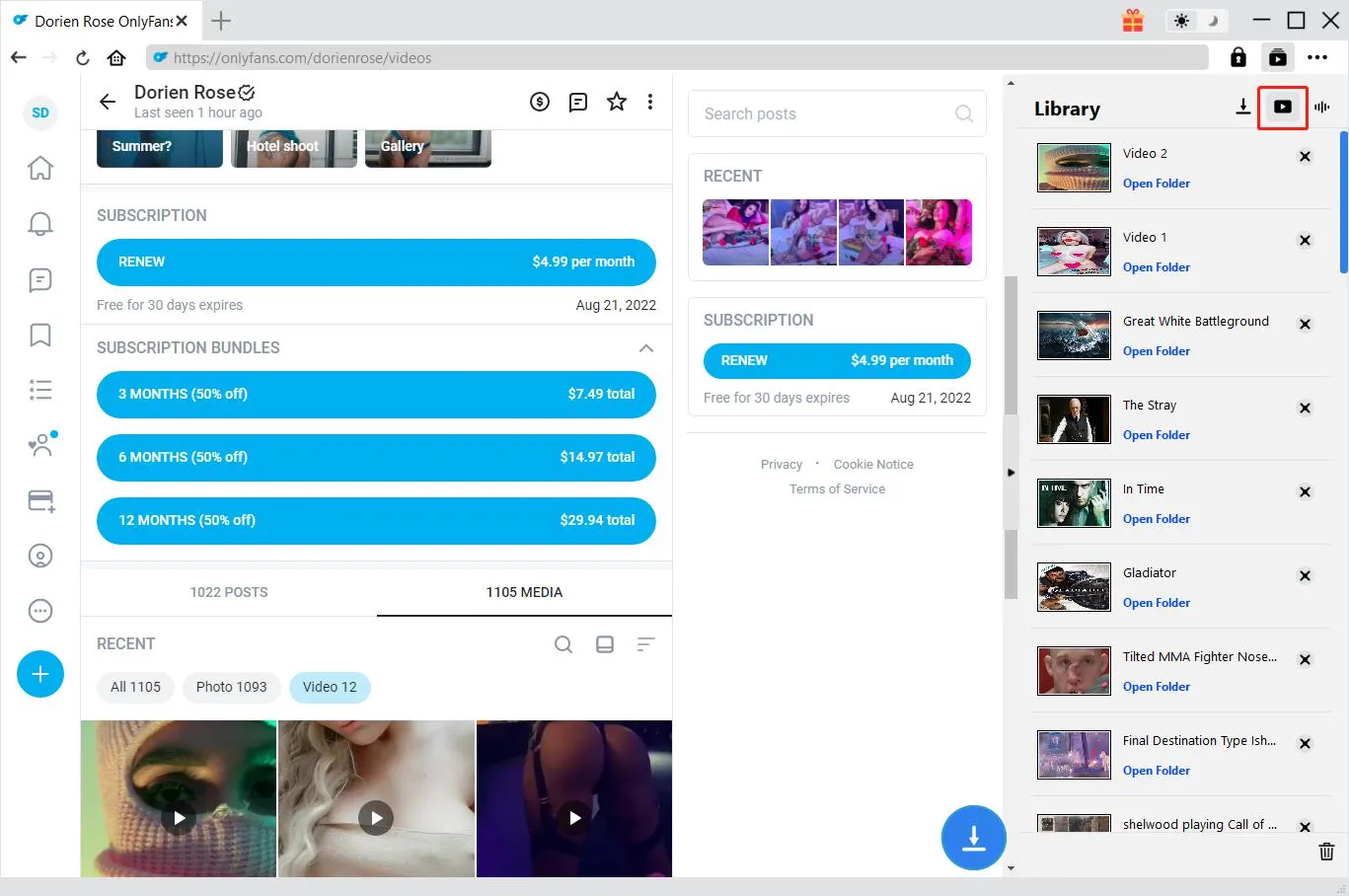Open the notifications bell in left sidebar
1349x896 pixels.
click(x=40, y=224)
